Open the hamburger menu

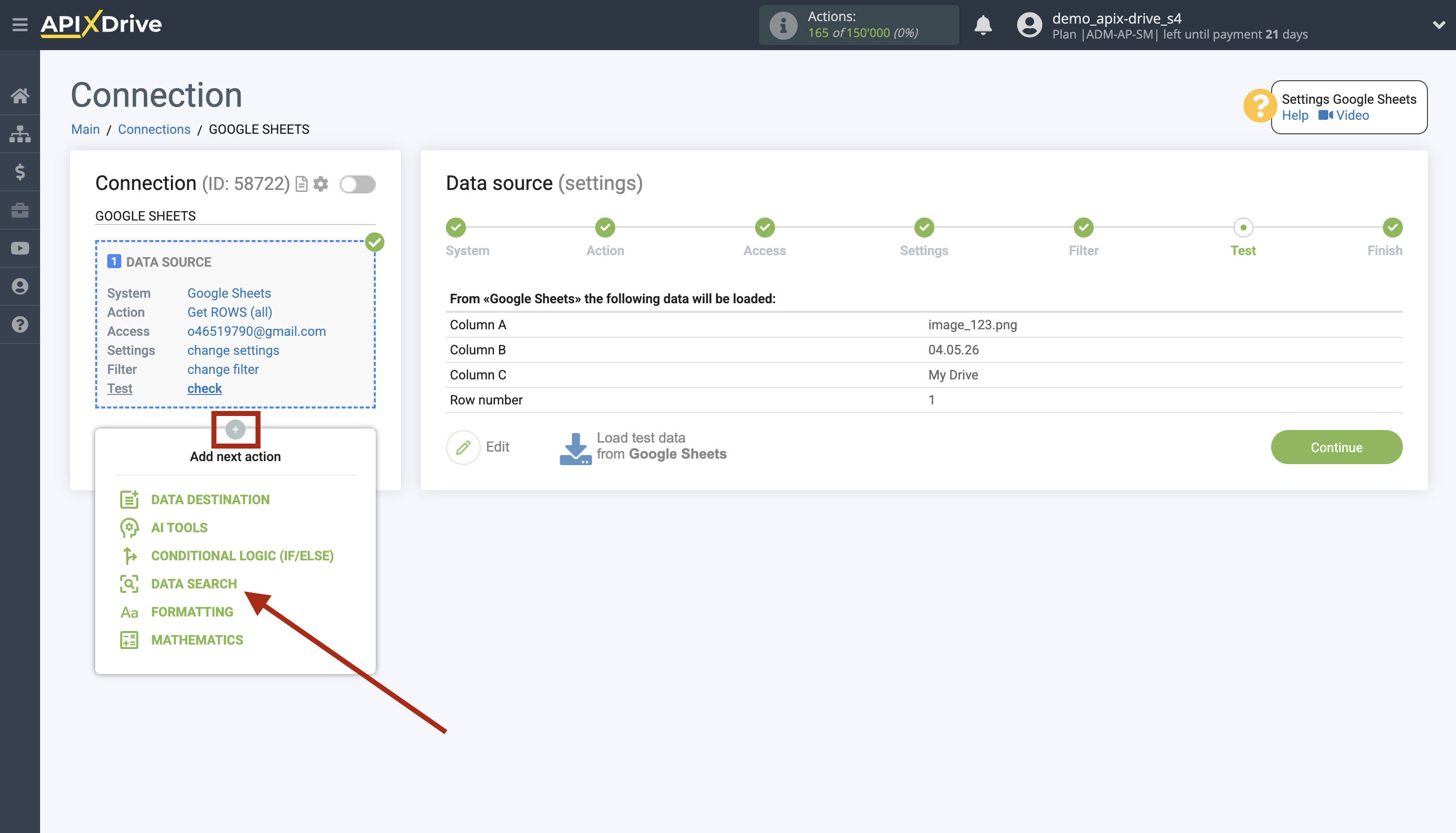click(20, 25)
